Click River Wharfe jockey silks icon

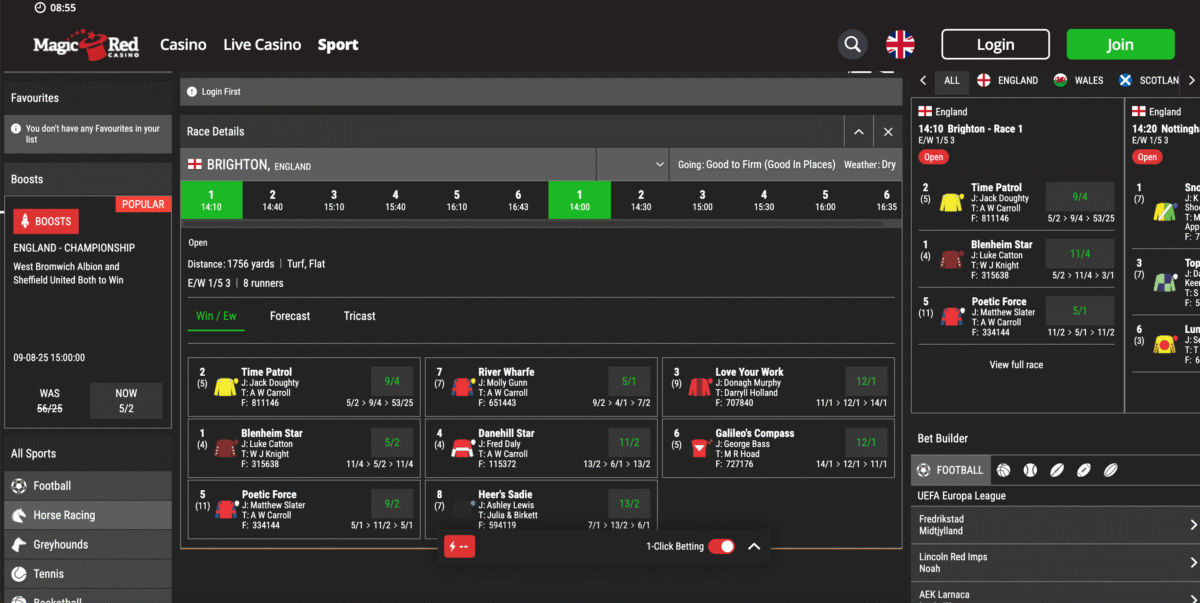tap(462, 387)
